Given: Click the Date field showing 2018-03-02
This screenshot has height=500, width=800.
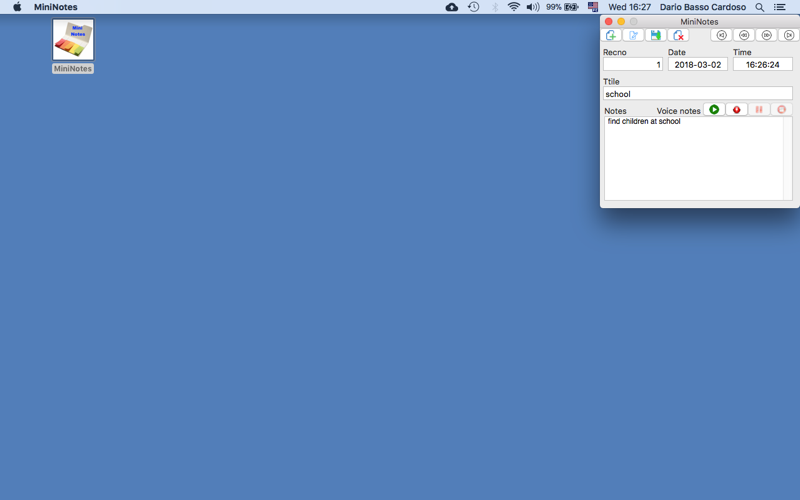Looking at the screenshot, I should (697, 65).
